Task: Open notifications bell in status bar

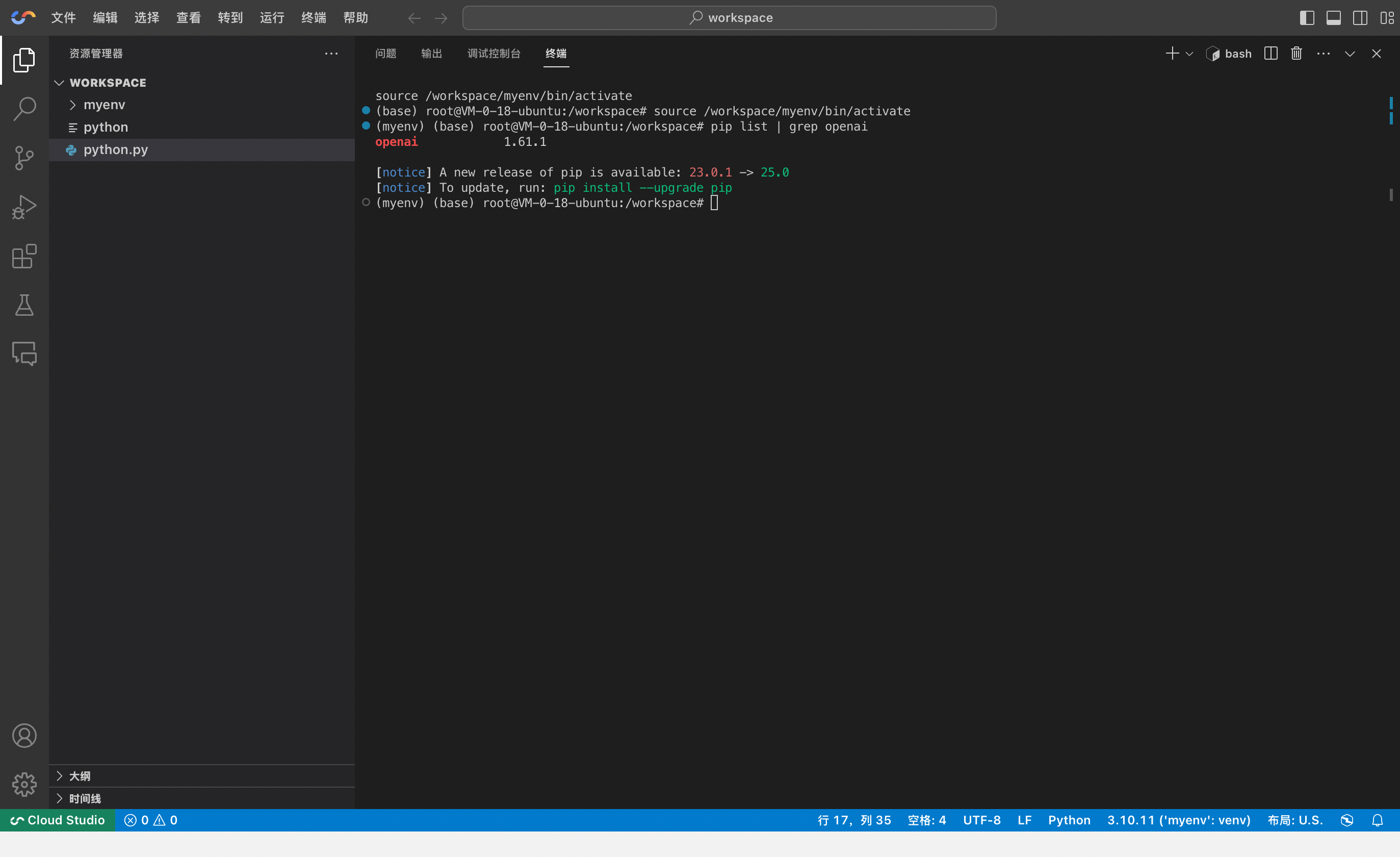Action: point(1377,820)
